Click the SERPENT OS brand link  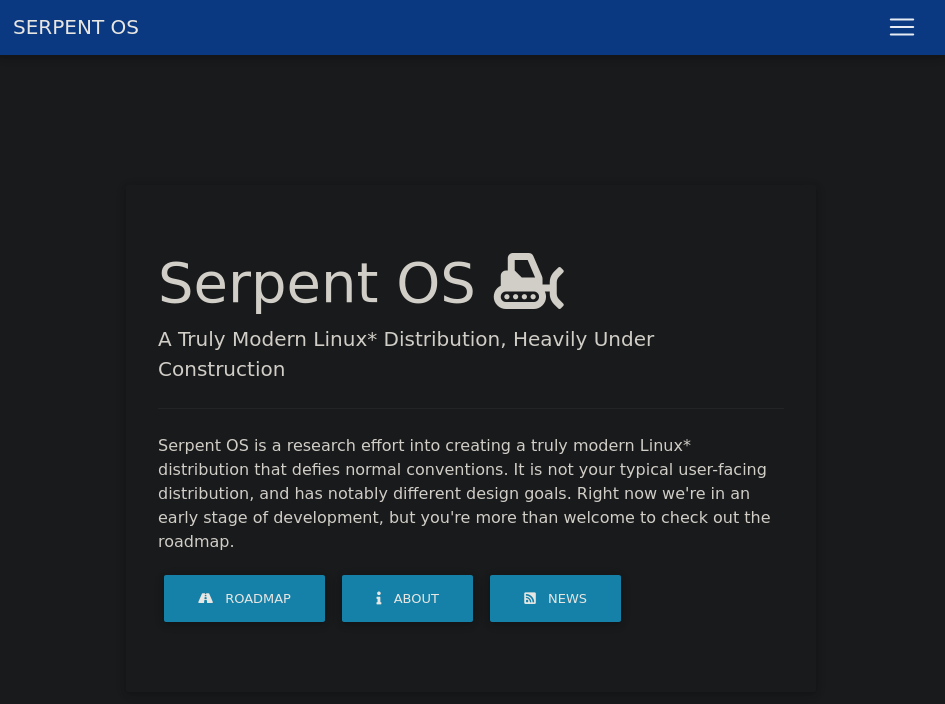pyautogui.click(x=76, y=27)
